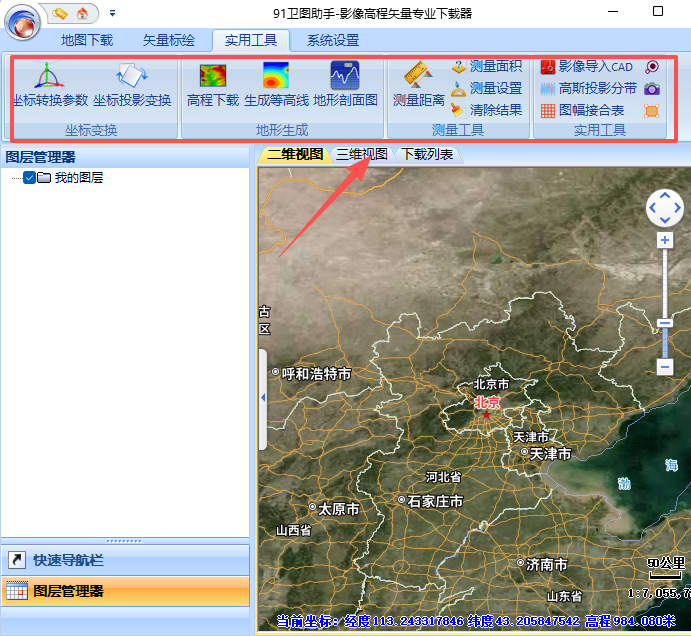
Task: Minimize the 91卫图助手 window
Action: 613,11
